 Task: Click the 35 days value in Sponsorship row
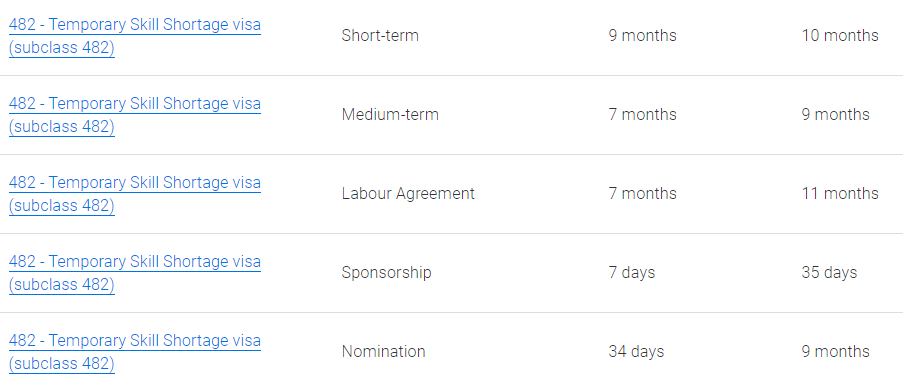coord(829,272)
